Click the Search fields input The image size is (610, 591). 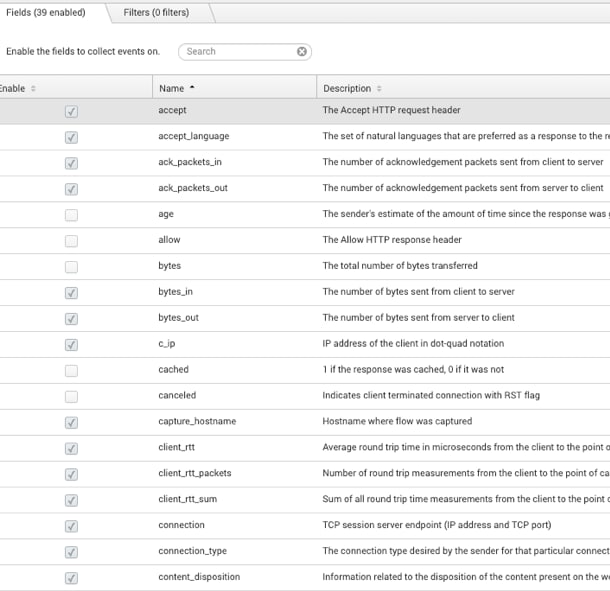pyautogui.click(x=245, y=52)
